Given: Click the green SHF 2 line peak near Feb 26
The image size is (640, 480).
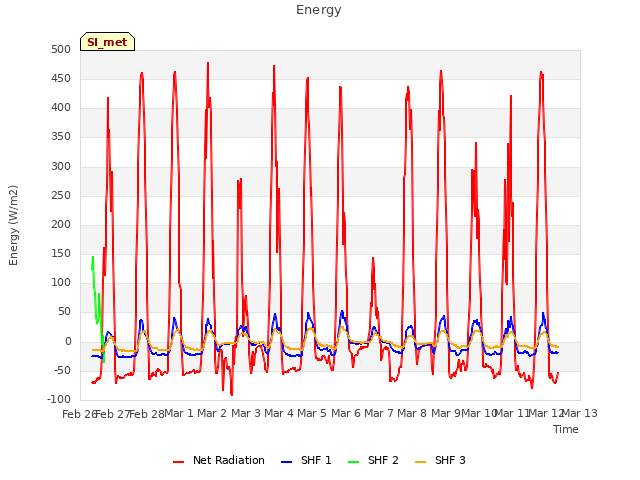Looking at the screenshot, I should [x=93, y=257].
